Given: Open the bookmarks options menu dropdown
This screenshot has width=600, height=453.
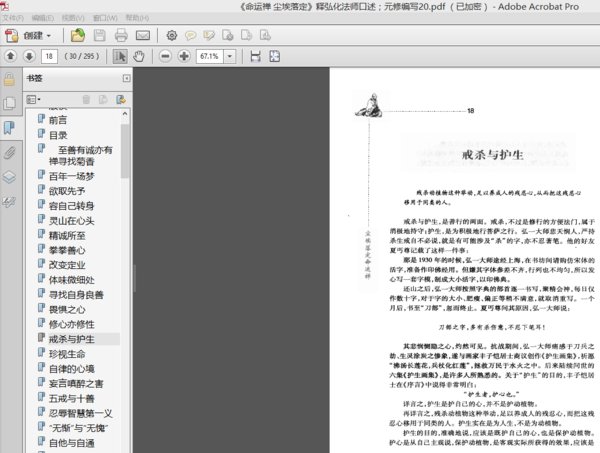Looking at the screenshot, I should (x=33, y=100).
